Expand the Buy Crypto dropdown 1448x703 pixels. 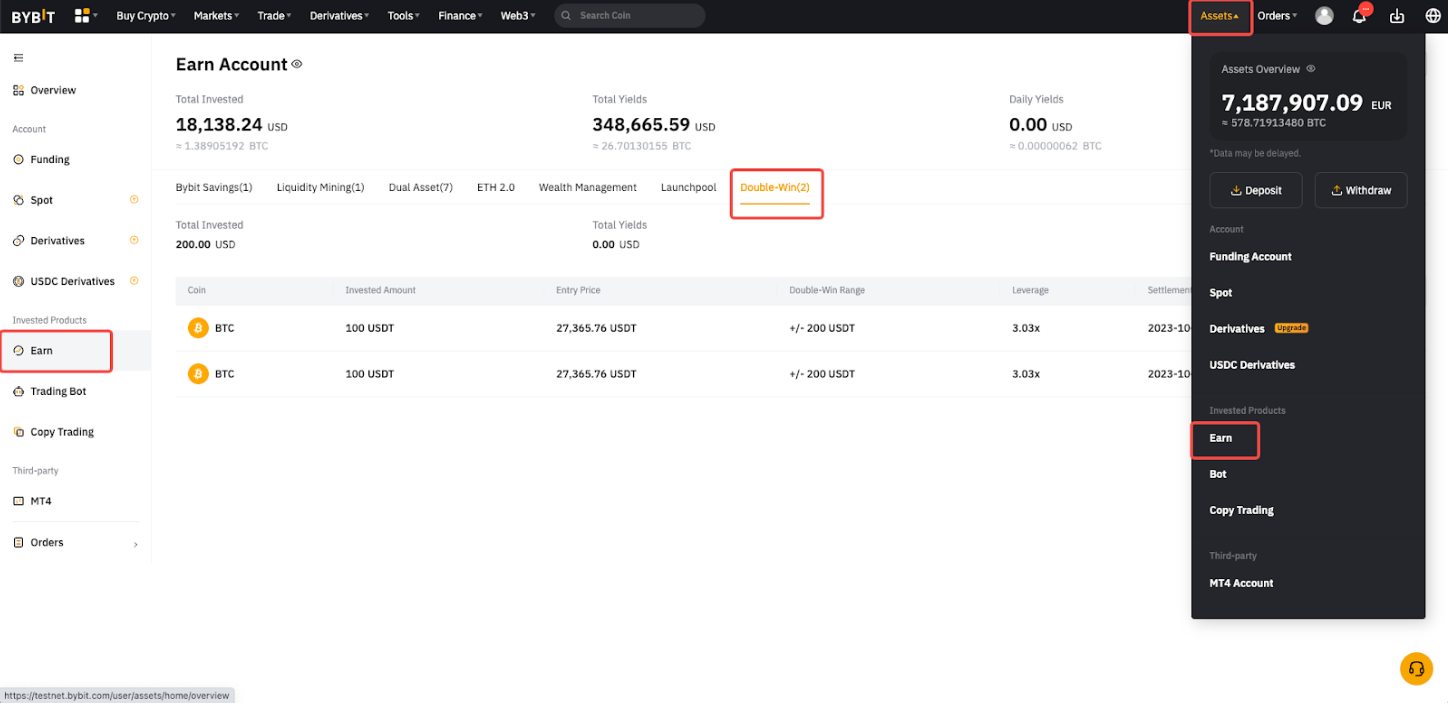coord(145,16)
